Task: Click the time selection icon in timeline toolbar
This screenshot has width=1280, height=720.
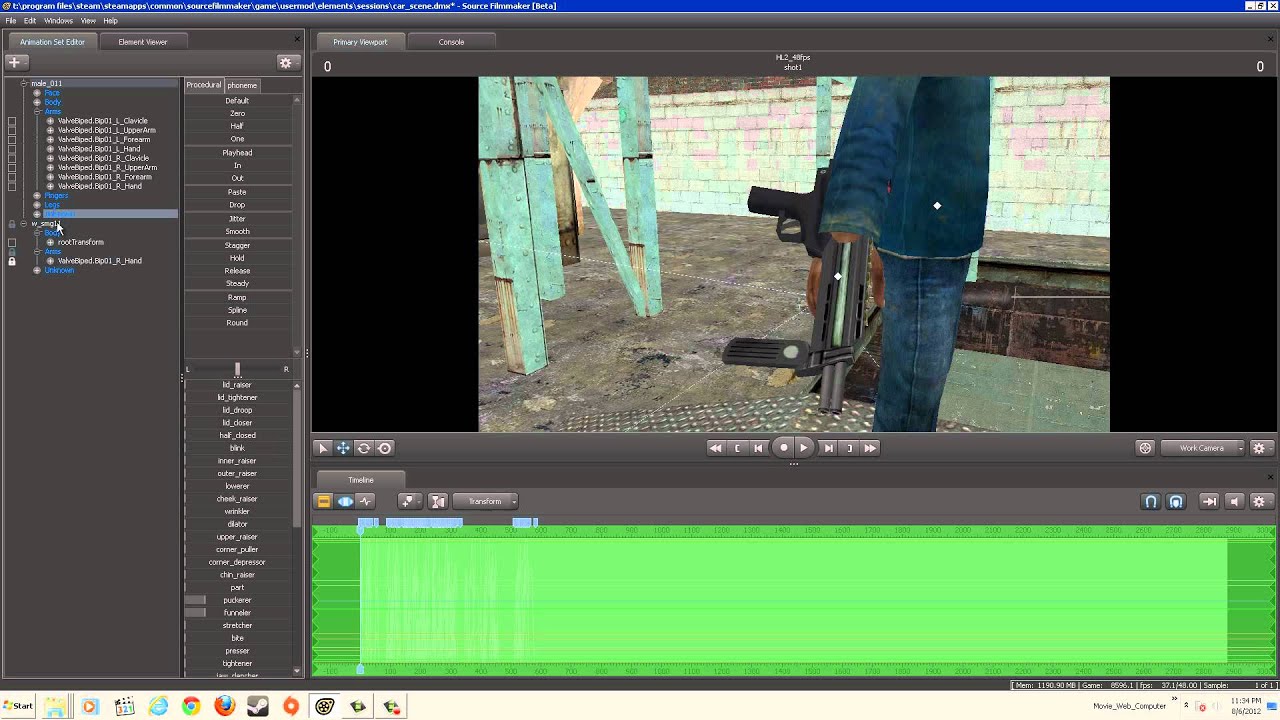Action: 438,501
